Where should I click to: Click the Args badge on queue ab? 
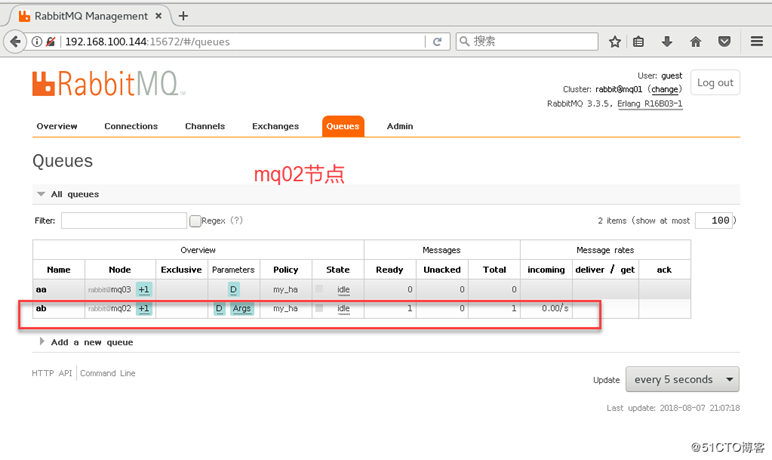coord(242,308)
